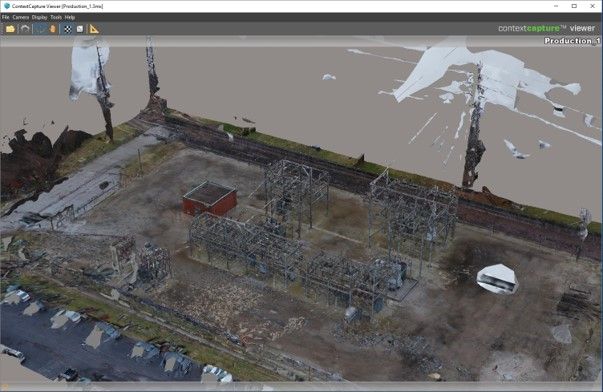Close the ContextCapture Viewer window
Viewport: 603px width, 392px height.
click(593, 6)
